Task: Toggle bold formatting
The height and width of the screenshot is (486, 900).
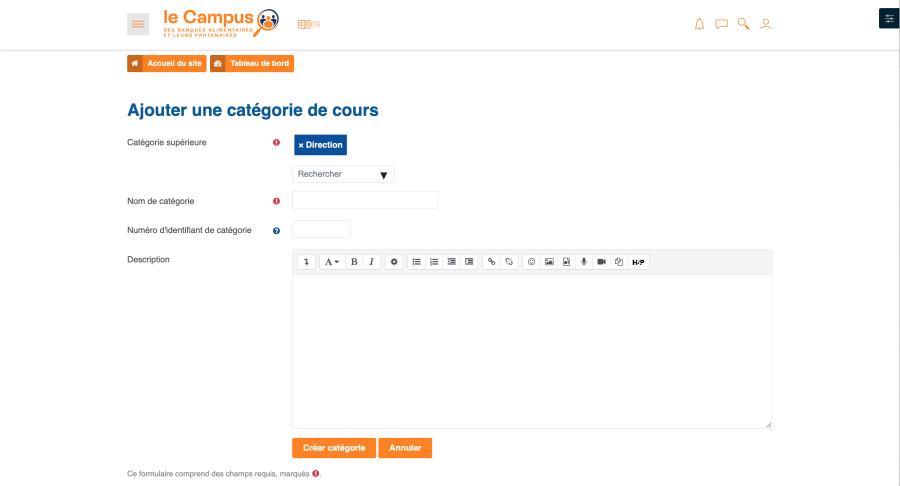Action: [354, 262]
